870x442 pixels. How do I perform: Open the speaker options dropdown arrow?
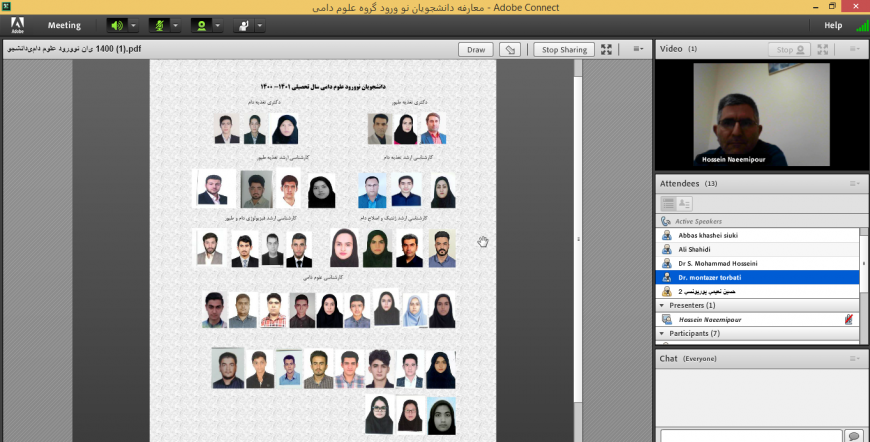pyautogui.click(x=134, y=25)
